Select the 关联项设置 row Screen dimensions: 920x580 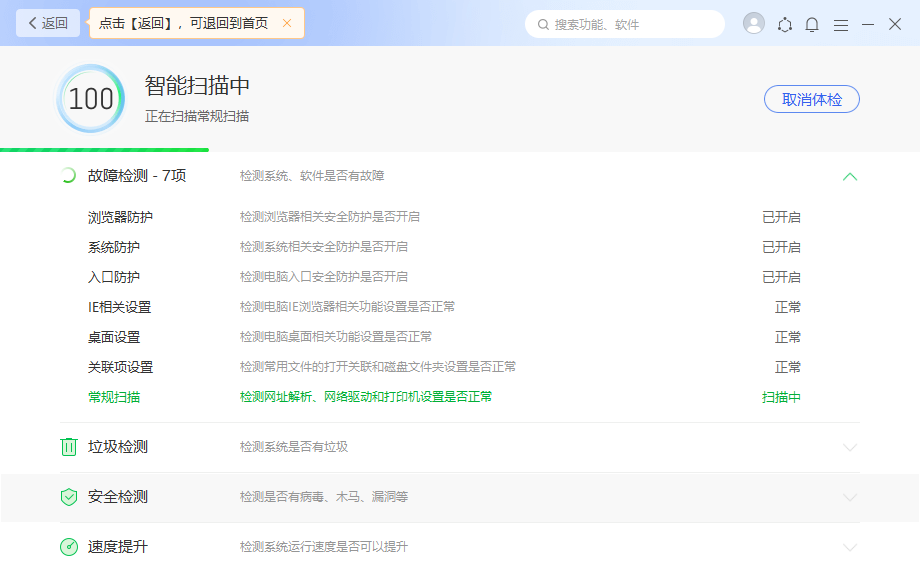pyautogui.click(x=444, y=367)
